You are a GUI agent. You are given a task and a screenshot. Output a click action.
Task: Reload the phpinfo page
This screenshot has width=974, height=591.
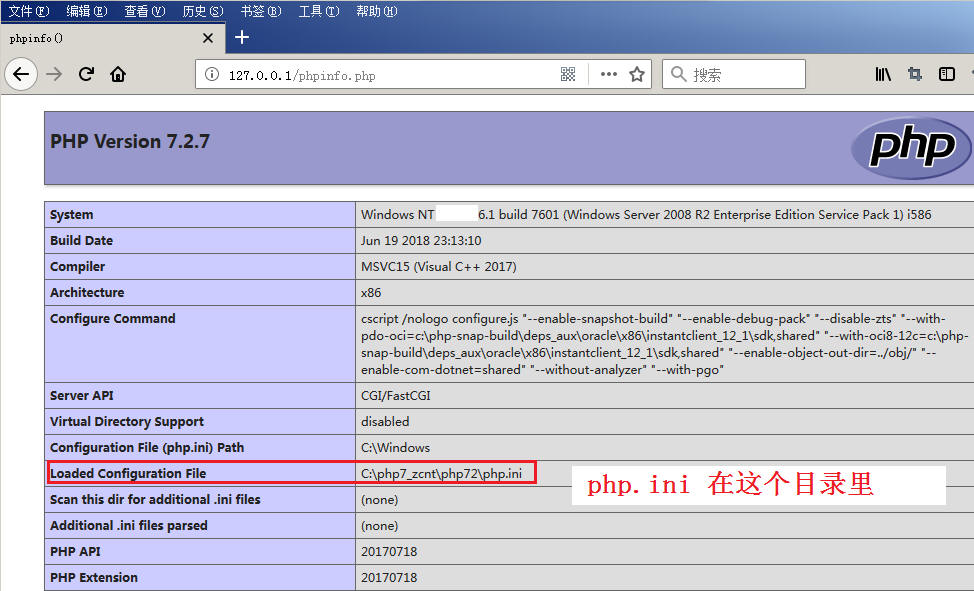[x=86, y=75]
